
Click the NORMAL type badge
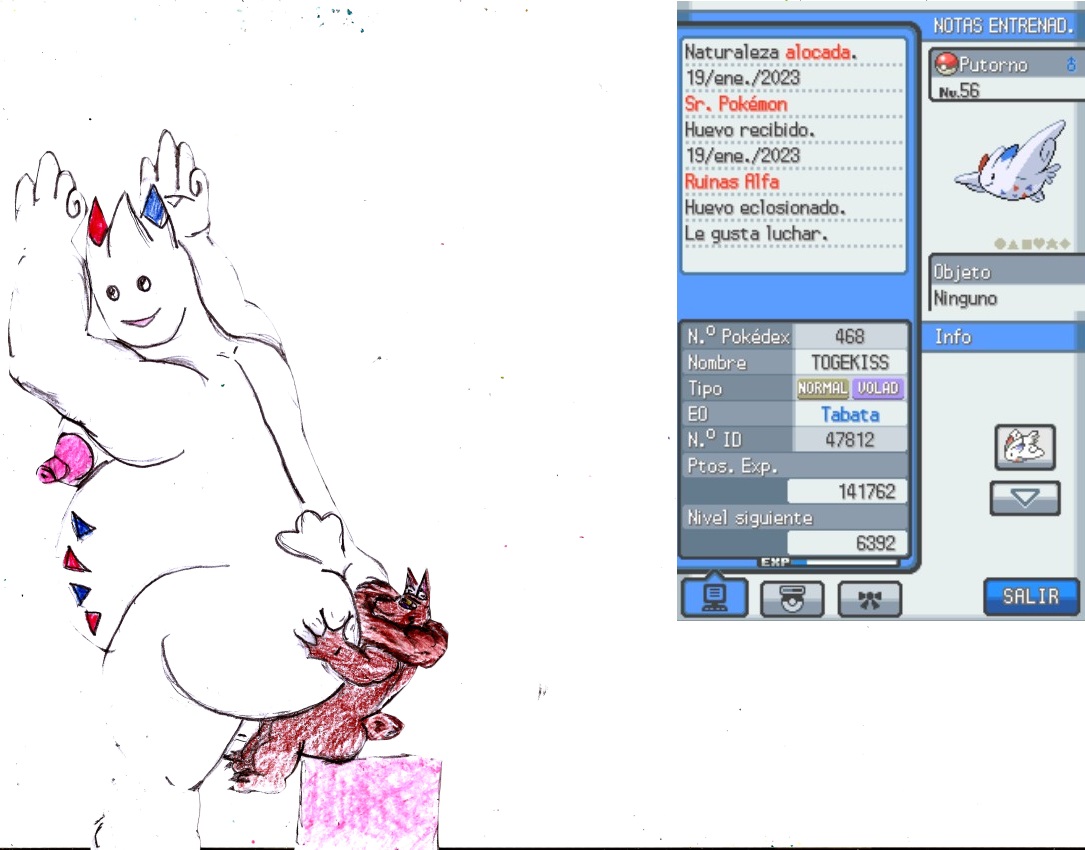(822, 388)
